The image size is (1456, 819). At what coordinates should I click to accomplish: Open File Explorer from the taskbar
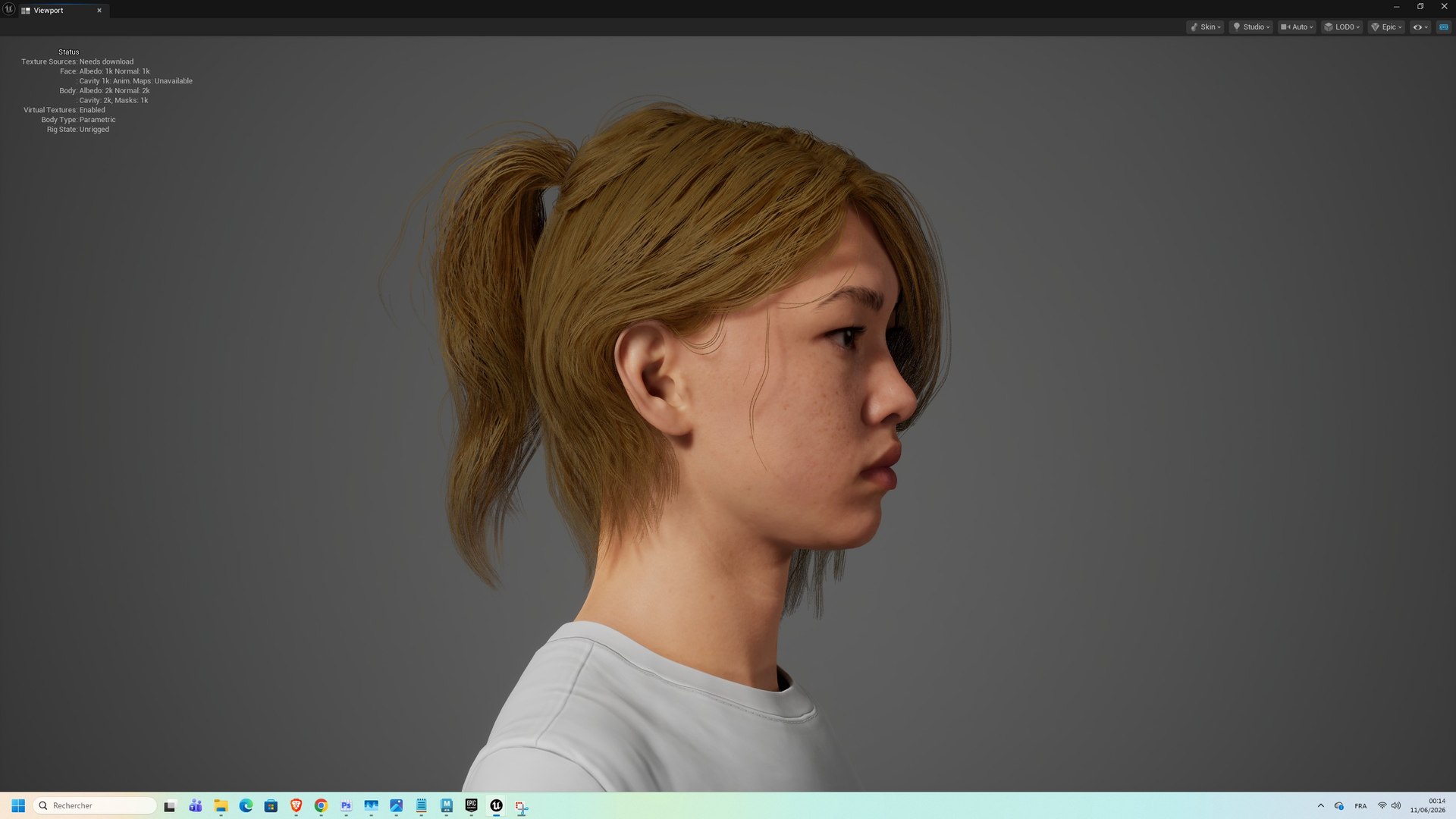(221, 805)
